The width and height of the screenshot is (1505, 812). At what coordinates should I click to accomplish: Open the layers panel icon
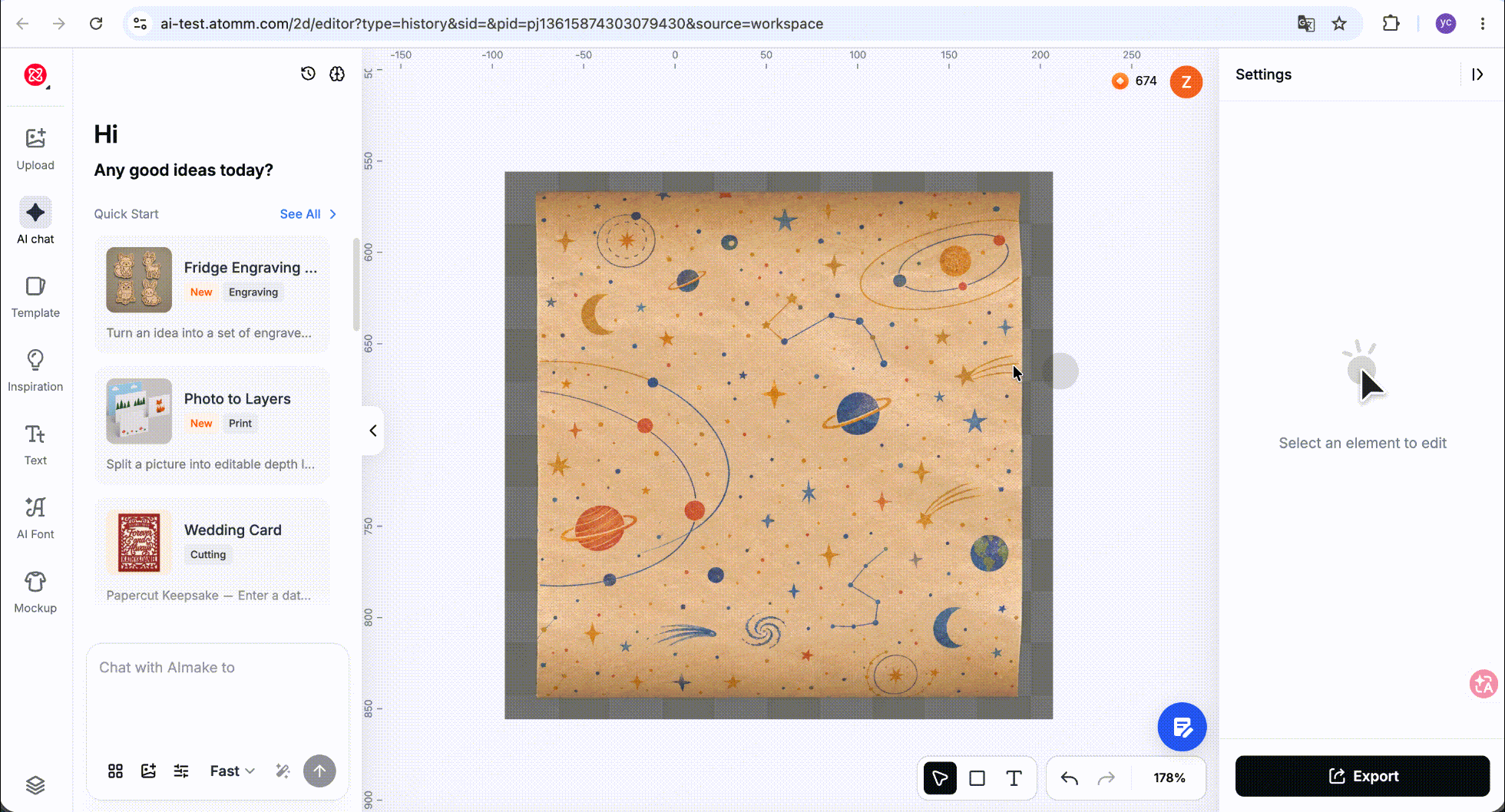(35, 785)
